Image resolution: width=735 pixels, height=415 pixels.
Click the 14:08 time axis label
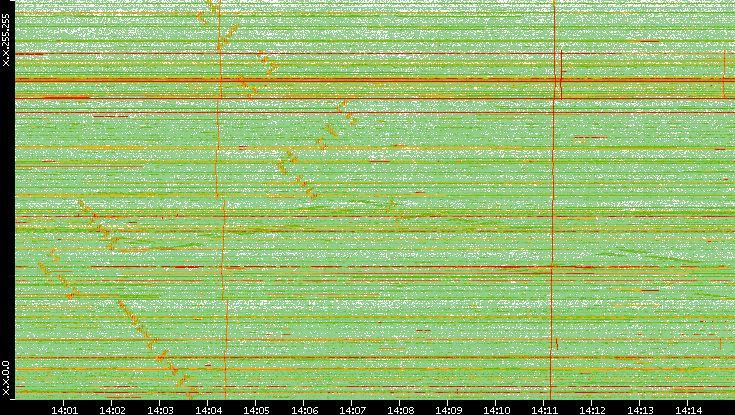pos(400,410)
